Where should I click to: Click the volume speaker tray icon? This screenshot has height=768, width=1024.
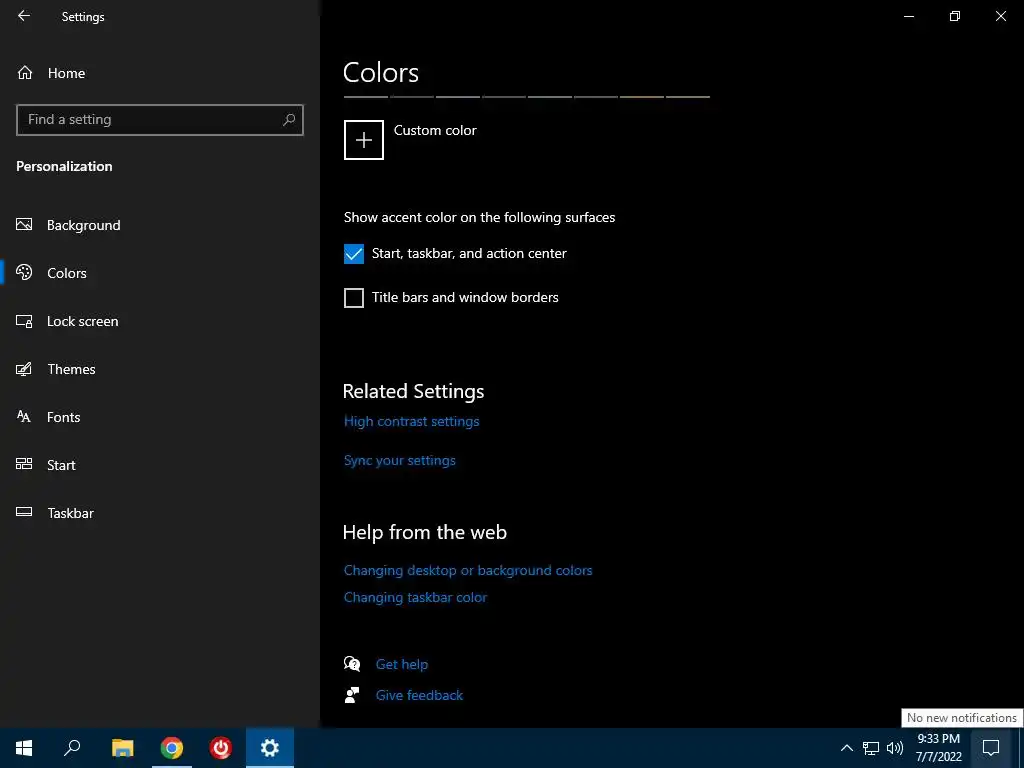pos(895,748)
